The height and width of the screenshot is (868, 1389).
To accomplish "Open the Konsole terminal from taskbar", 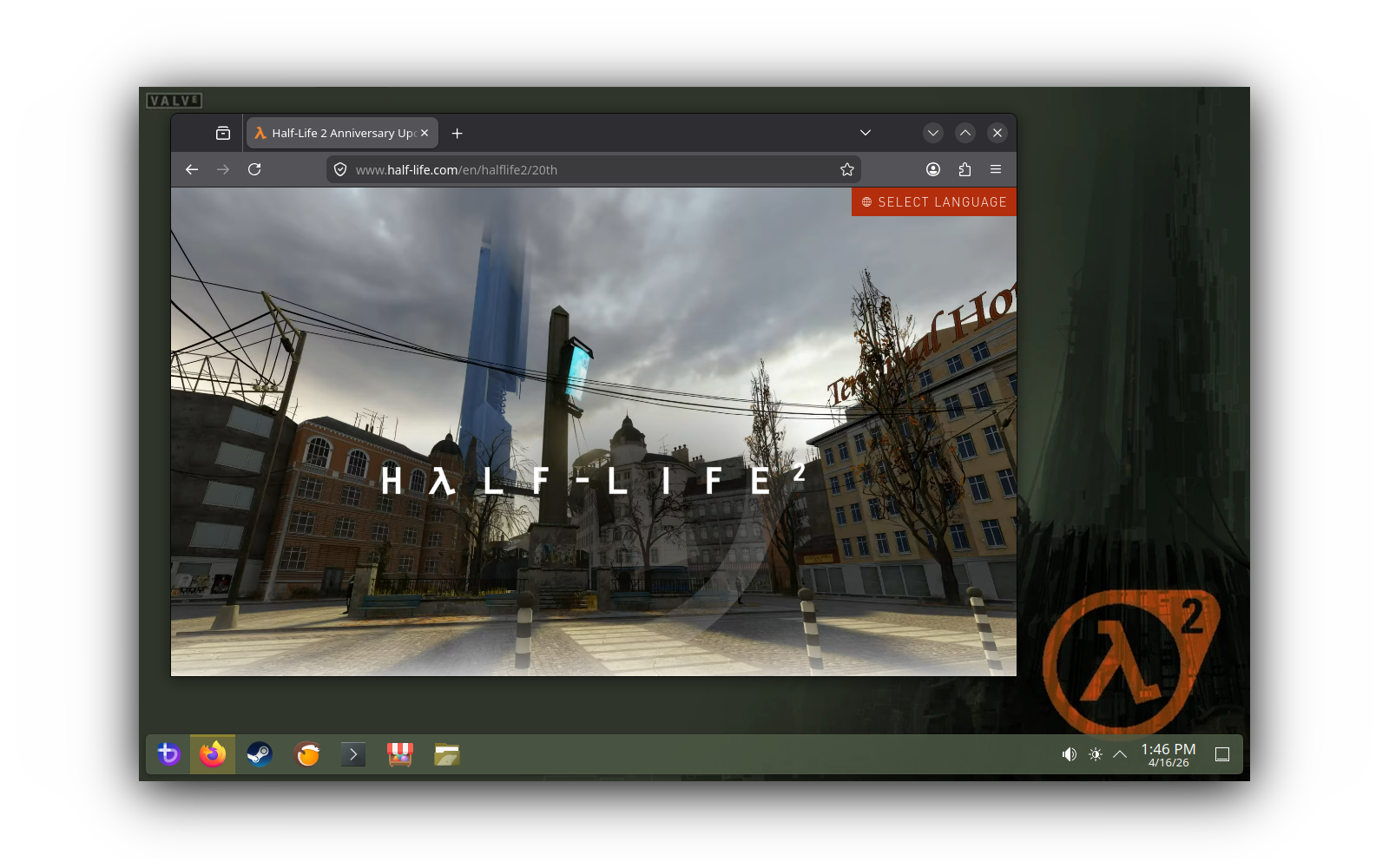I will click(x=353, y=754).
